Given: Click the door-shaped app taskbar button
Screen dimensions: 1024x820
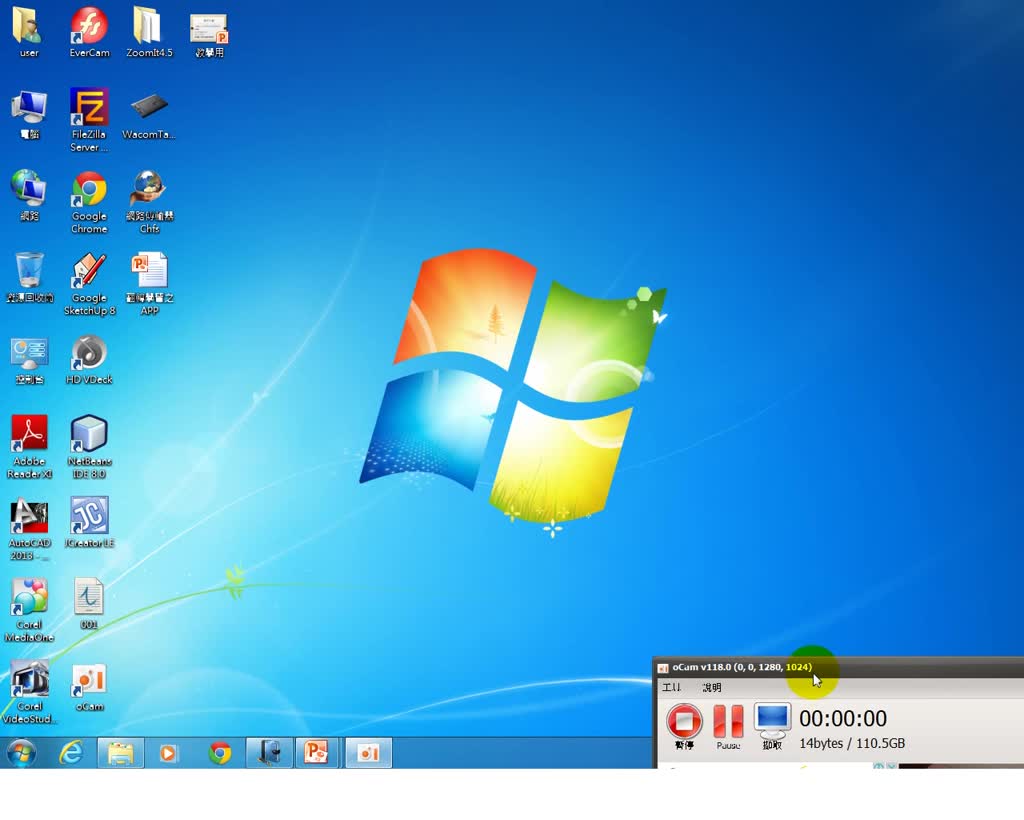Looking at the screenshot, I should coord(269,753).
